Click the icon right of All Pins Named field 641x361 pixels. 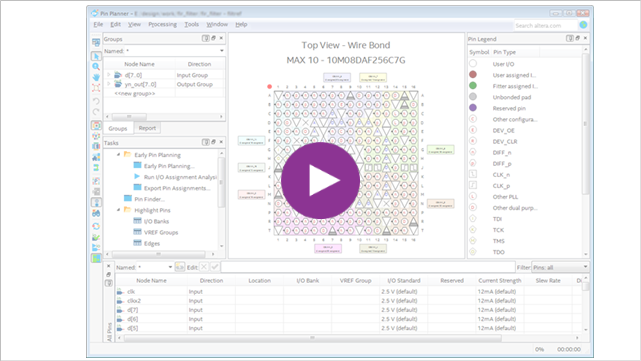point(180,267)
